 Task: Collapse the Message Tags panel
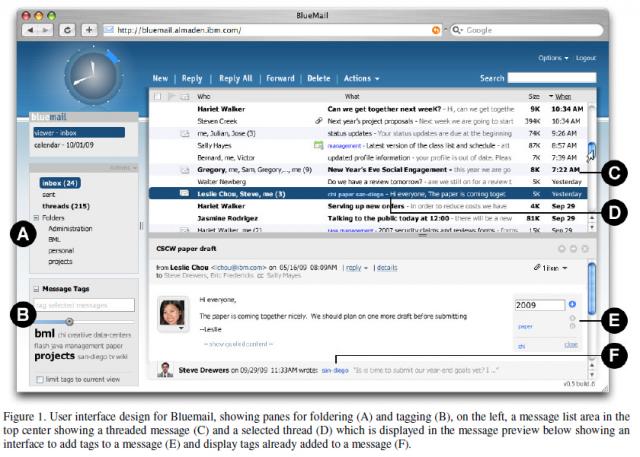point(36,289)
